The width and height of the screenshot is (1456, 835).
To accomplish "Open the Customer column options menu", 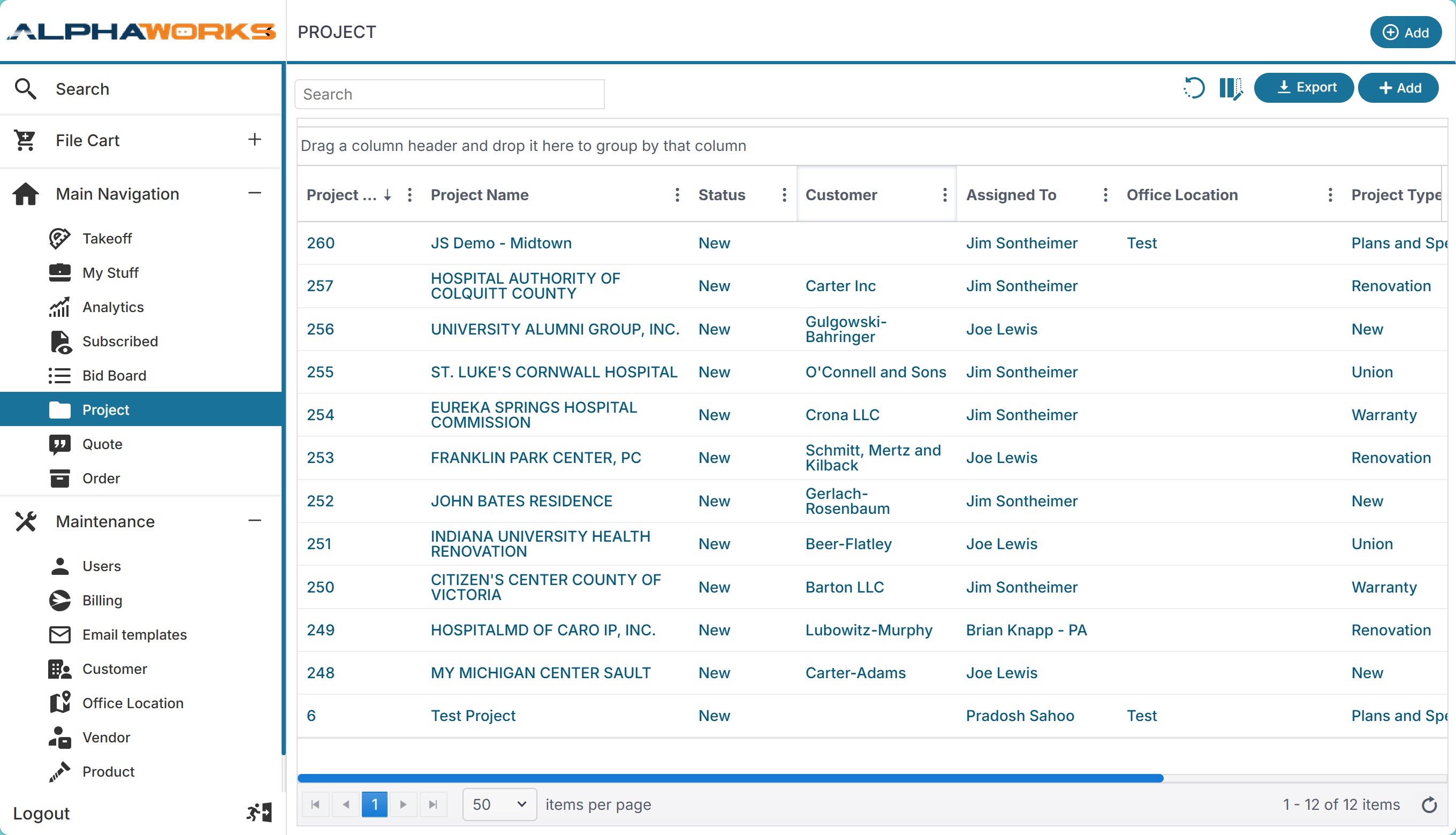I will coord(944,195).
